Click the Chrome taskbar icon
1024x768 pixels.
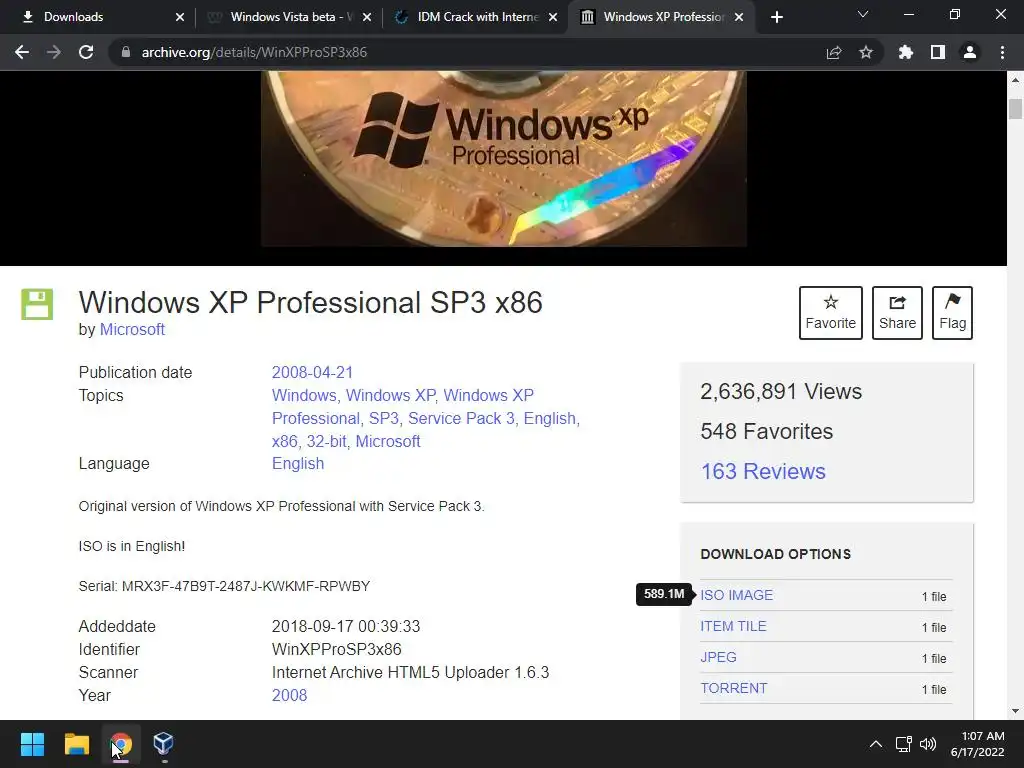pyautogui.click(x=121, y=744)
